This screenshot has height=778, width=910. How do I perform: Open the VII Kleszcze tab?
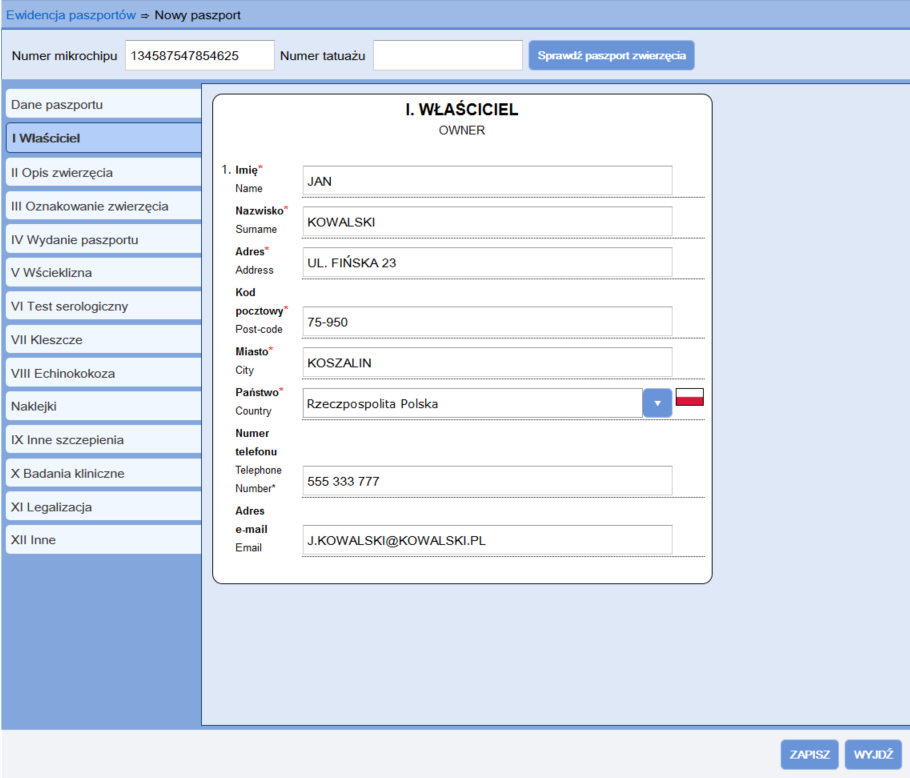coord(104,340)
